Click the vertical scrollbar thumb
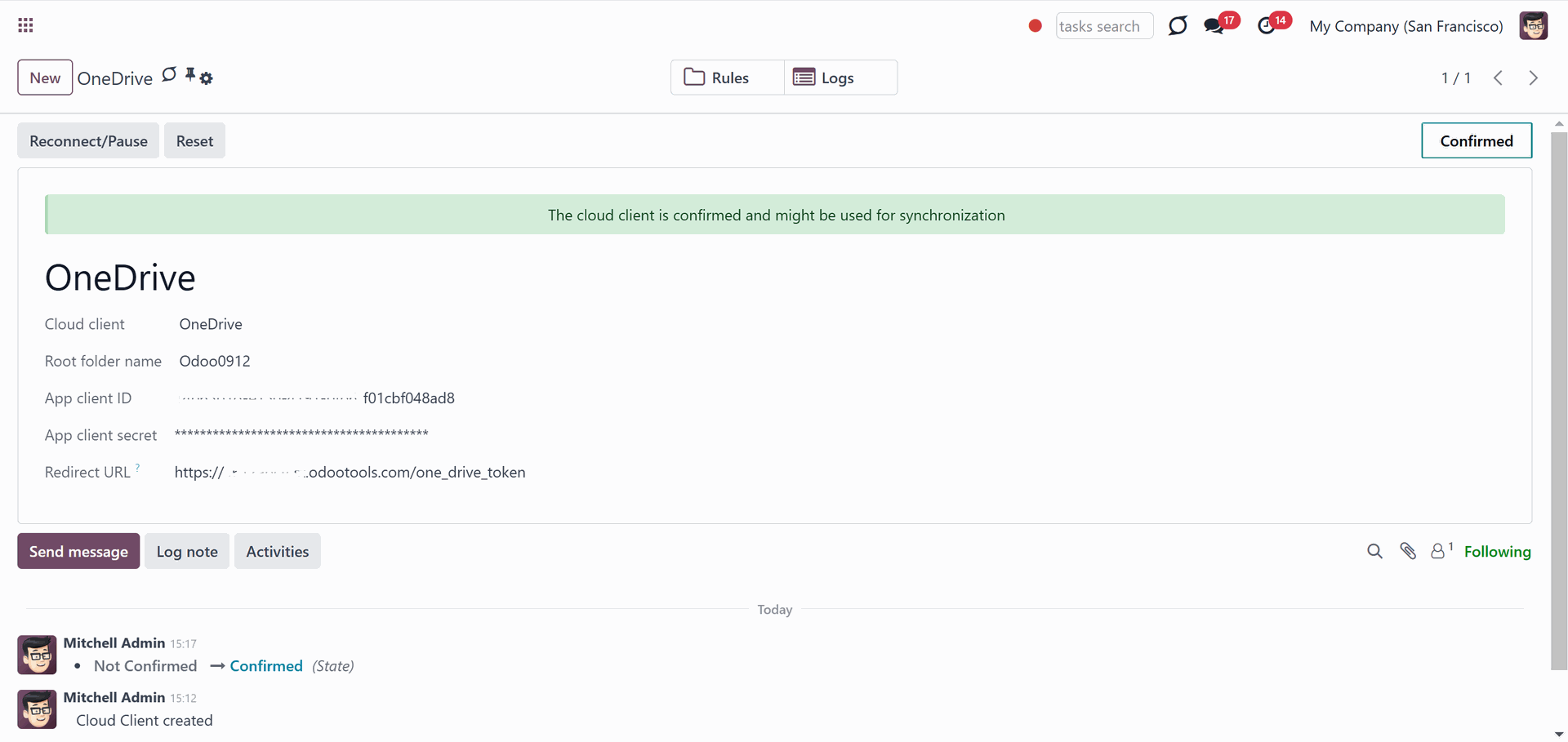The image size is (1568, 742). click(1559, 400)
